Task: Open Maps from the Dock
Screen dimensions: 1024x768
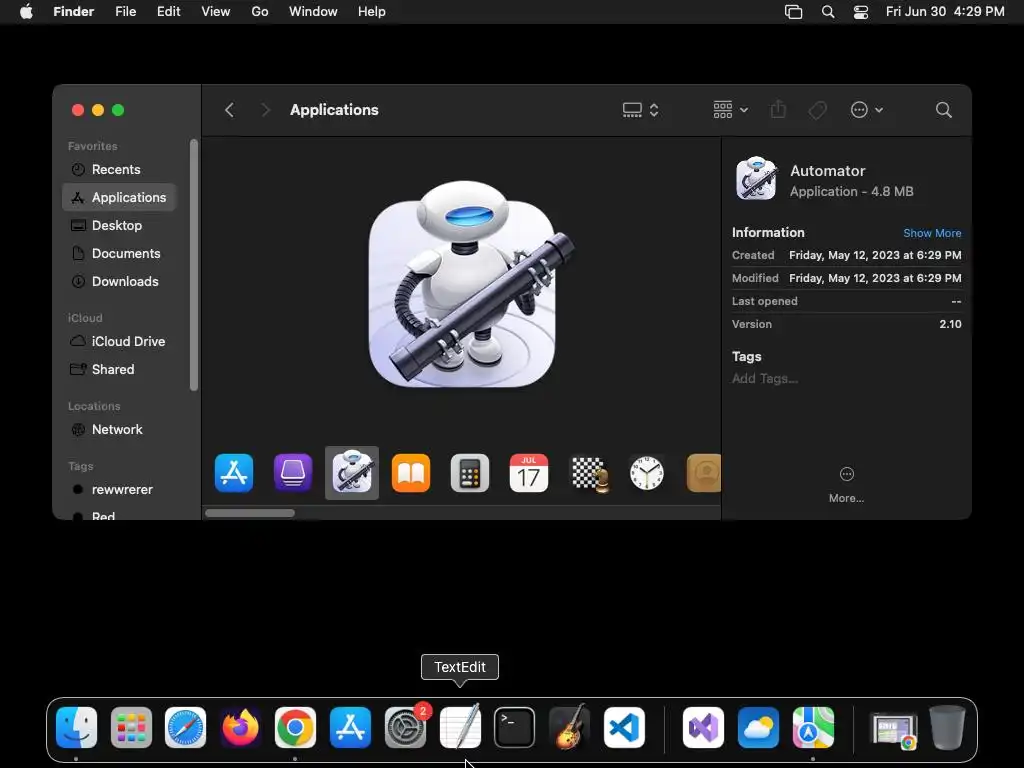Action: [x=813, y=728]
